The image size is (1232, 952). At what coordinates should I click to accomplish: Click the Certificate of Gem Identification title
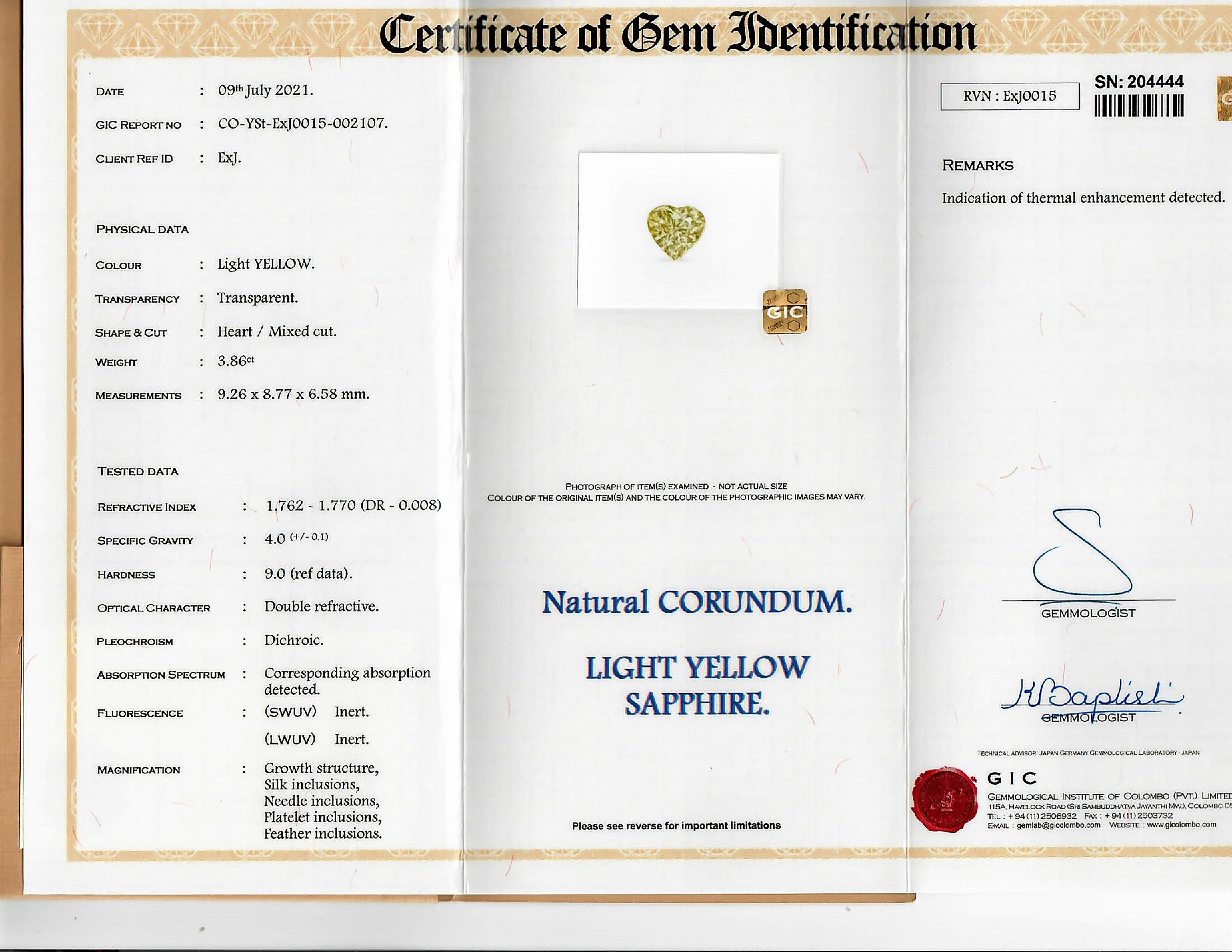[x=678, y=34]
